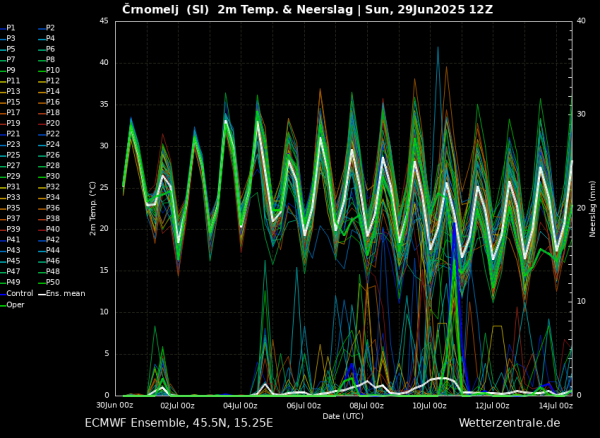This screenshot has height=438, width=600.
Task: Click the ECMWF Ensemble coordinates caption
Action: pos(179,423)
